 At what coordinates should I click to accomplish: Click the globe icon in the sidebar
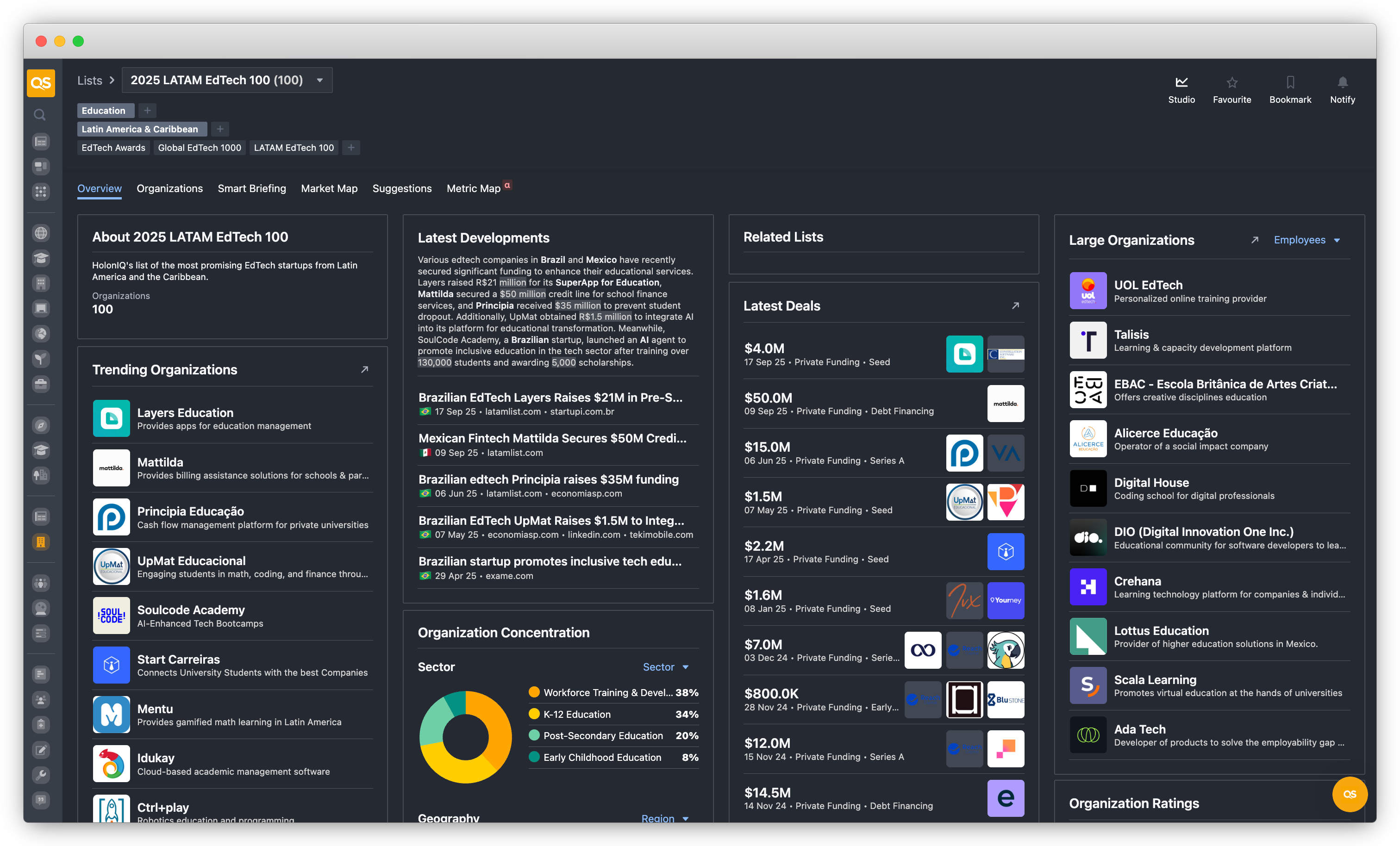41,233
